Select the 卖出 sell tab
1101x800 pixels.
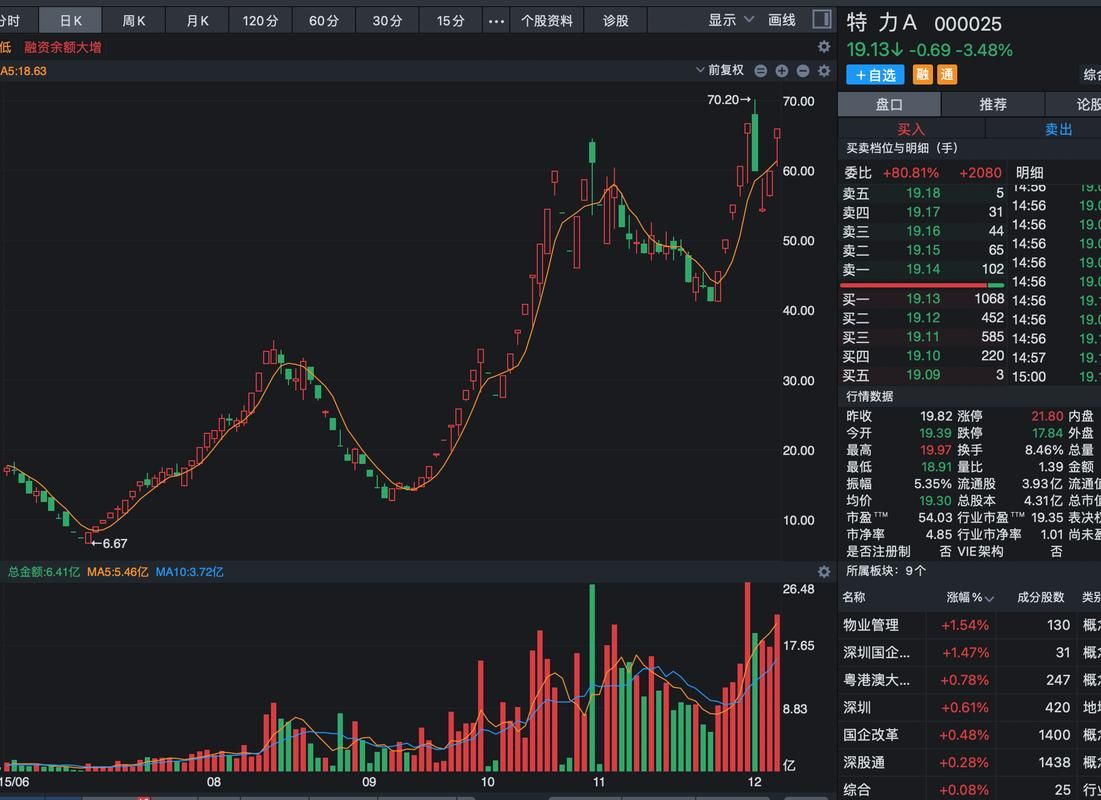[1058, 129]
